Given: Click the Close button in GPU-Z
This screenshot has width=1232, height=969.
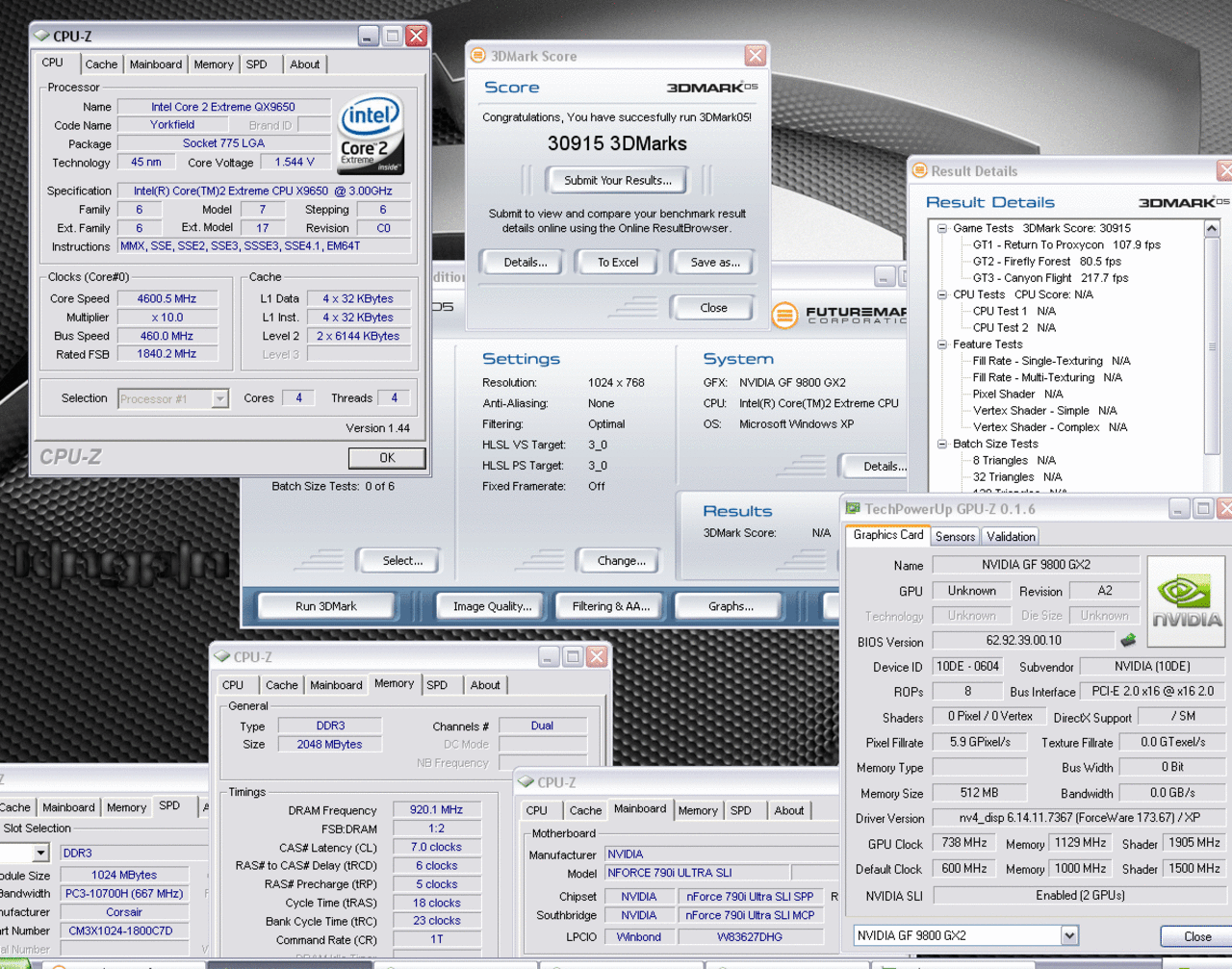Looking at the screenshot, I should [1196, 936].
